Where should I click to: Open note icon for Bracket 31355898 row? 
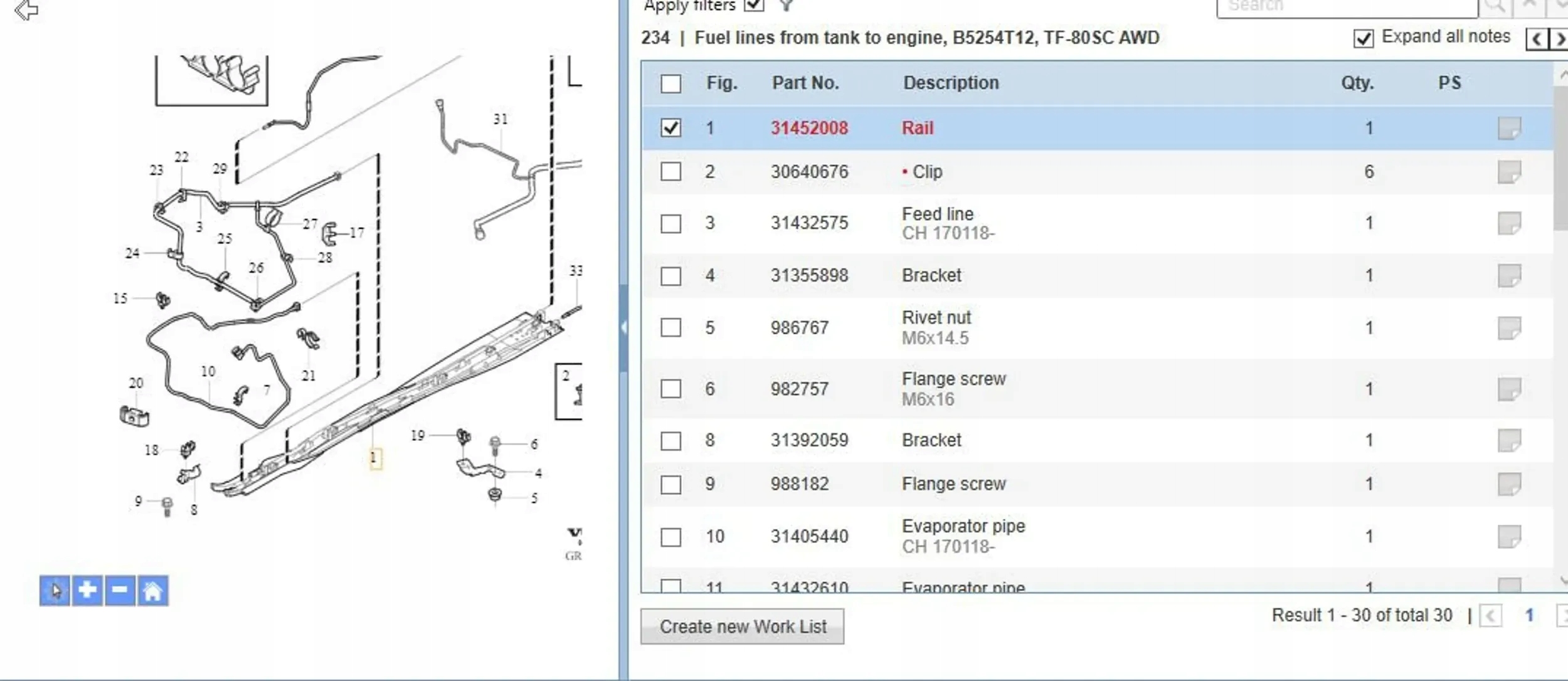point(1508,275)
